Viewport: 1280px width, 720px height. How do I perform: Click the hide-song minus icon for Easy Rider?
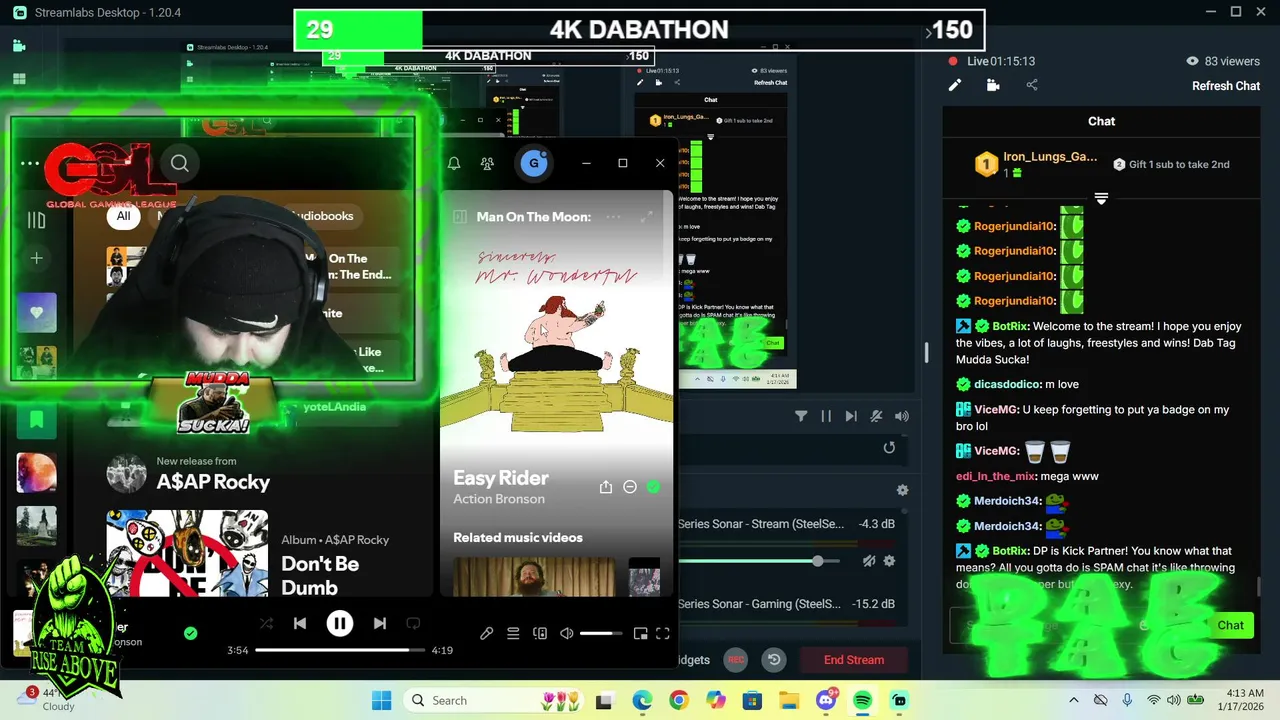pyautogui.click(x=630, y=487)
